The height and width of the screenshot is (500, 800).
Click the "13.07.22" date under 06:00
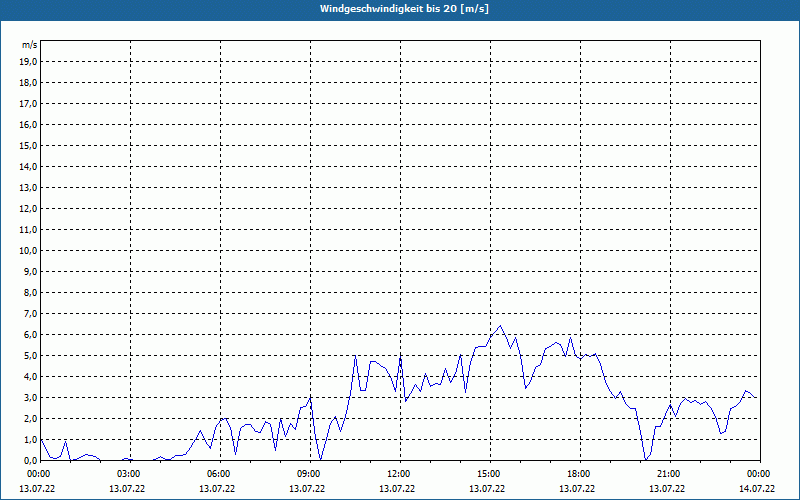[217, 489]
